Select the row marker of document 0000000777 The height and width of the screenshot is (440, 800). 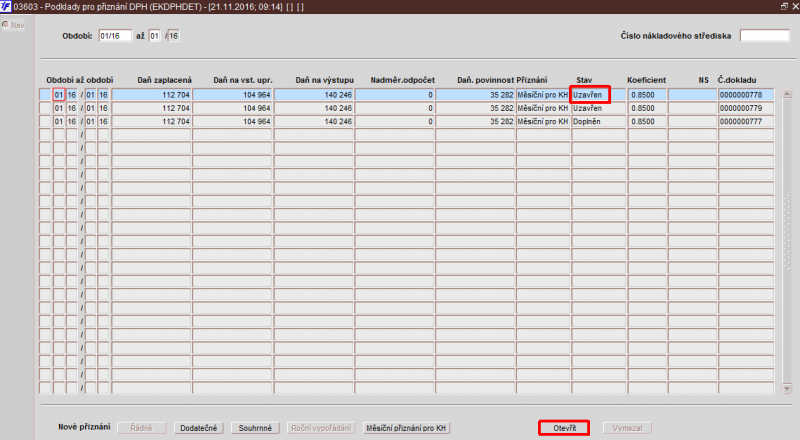click(45, 121)
